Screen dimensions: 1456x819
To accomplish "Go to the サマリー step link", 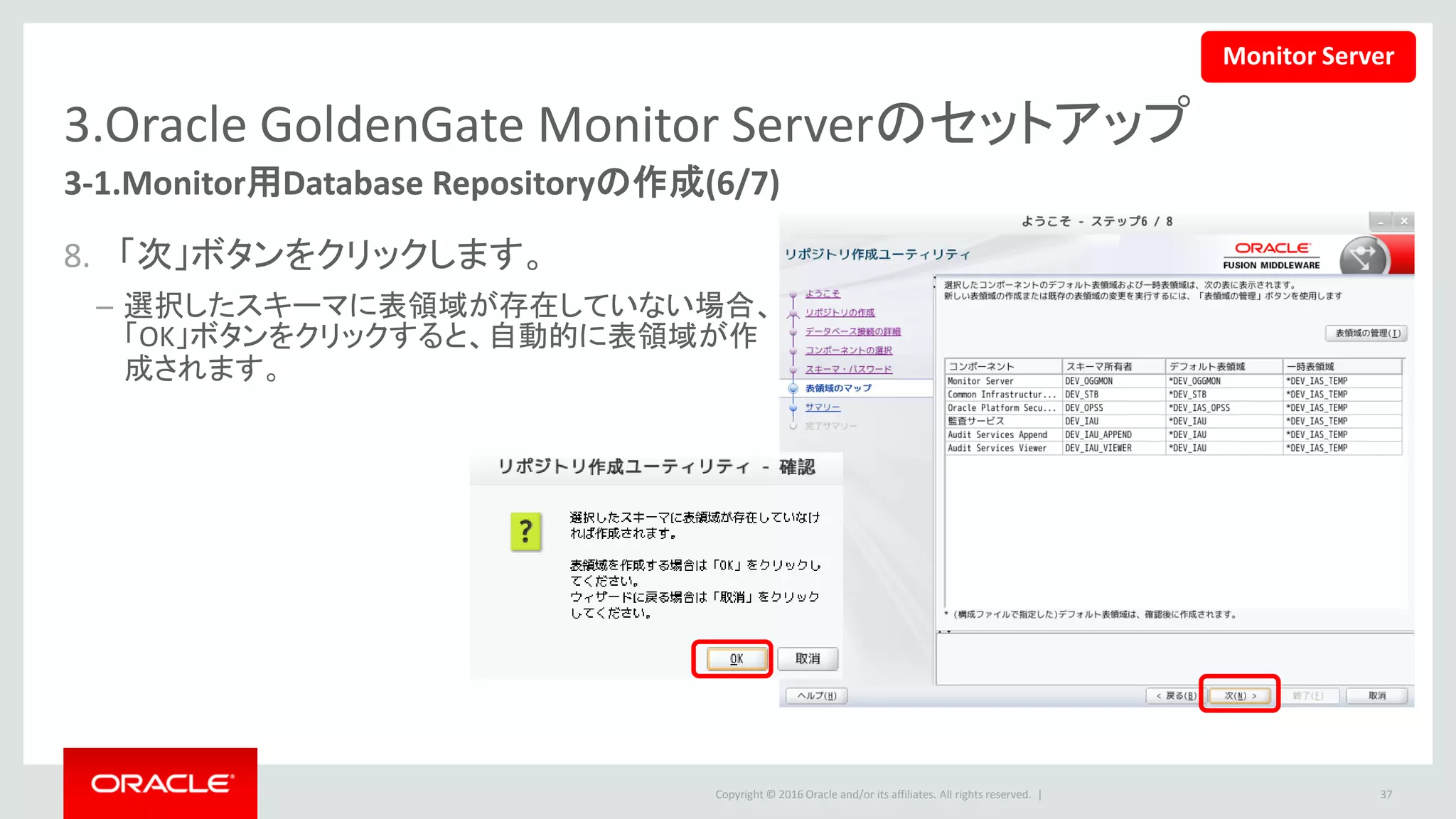I will [823, 407].
